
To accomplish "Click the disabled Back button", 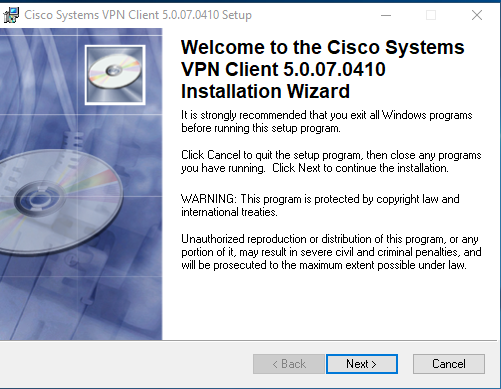I will (289, 364).
